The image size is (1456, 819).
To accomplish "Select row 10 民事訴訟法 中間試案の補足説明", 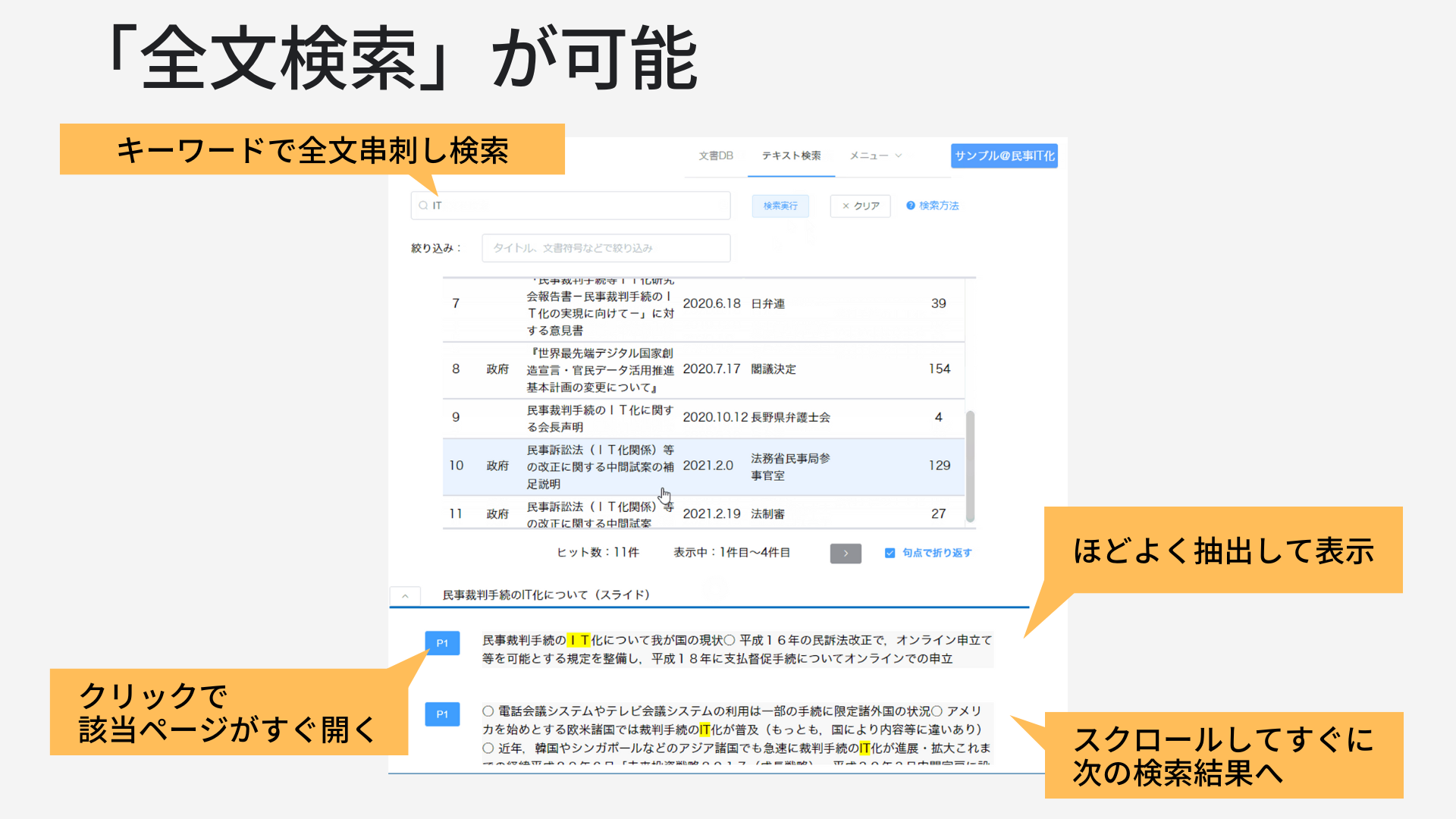I will click(599, 466).
